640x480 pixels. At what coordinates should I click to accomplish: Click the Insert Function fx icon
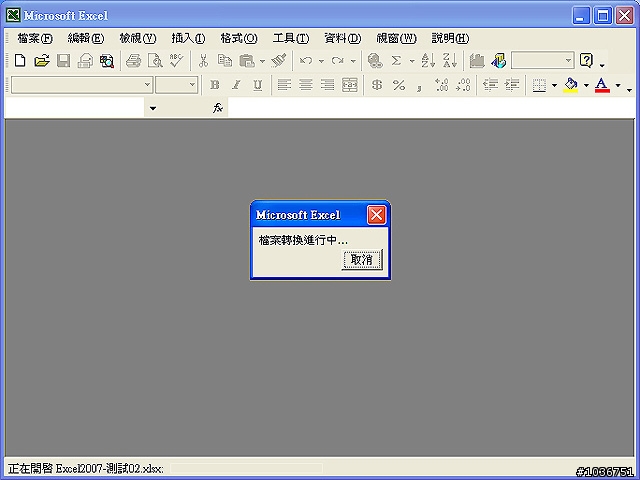(x=218, y=108)
